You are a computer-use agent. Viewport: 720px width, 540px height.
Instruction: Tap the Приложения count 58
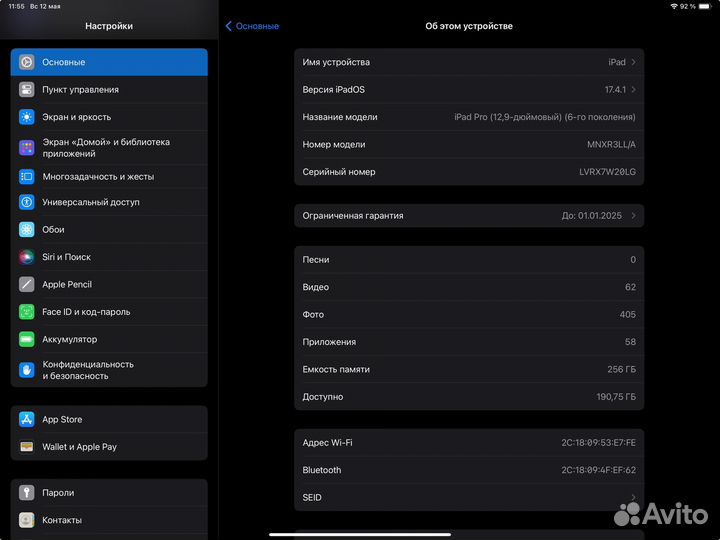click(x=630, y=342)
